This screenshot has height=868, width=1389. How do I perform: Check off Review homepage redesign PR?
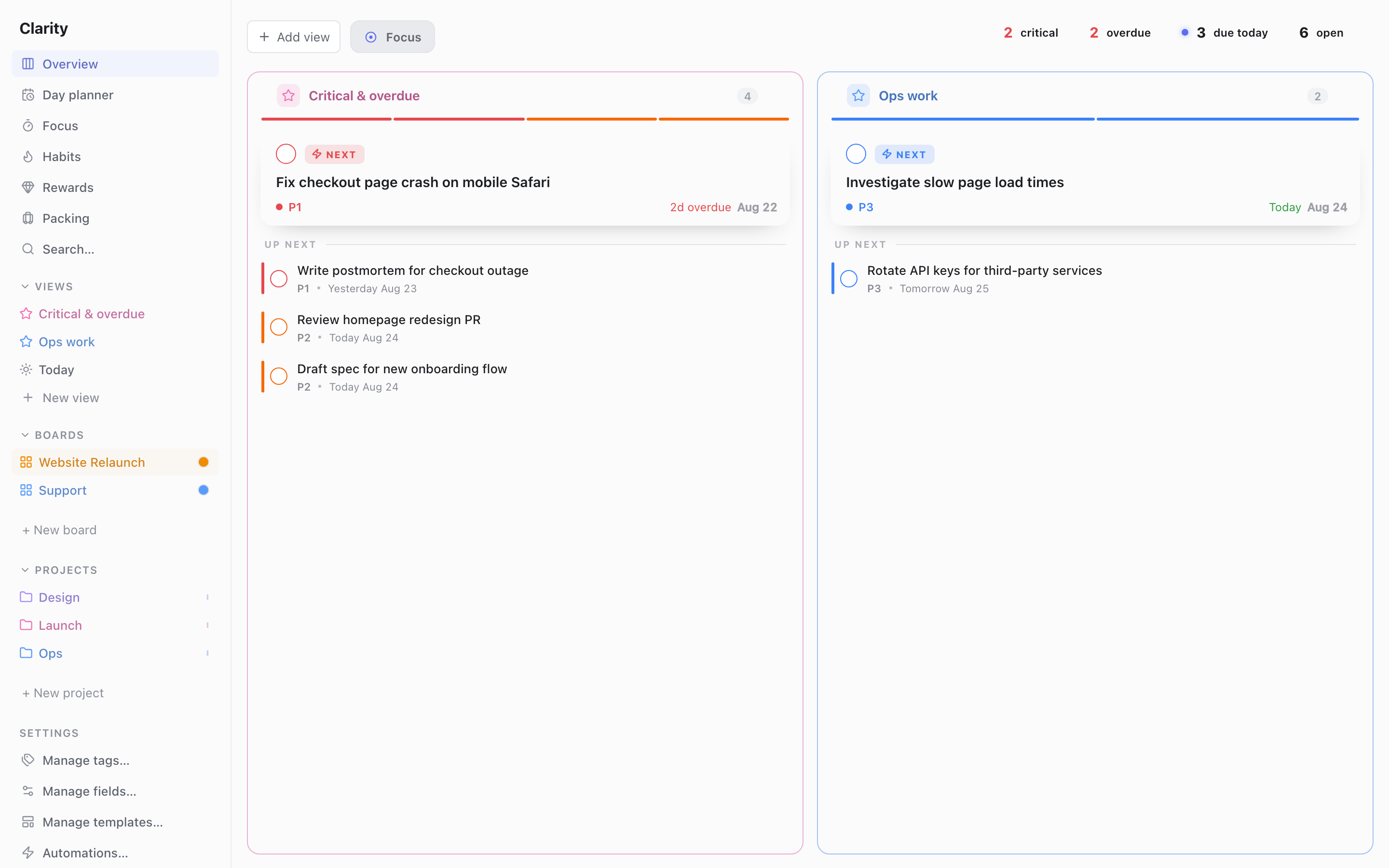279,327
